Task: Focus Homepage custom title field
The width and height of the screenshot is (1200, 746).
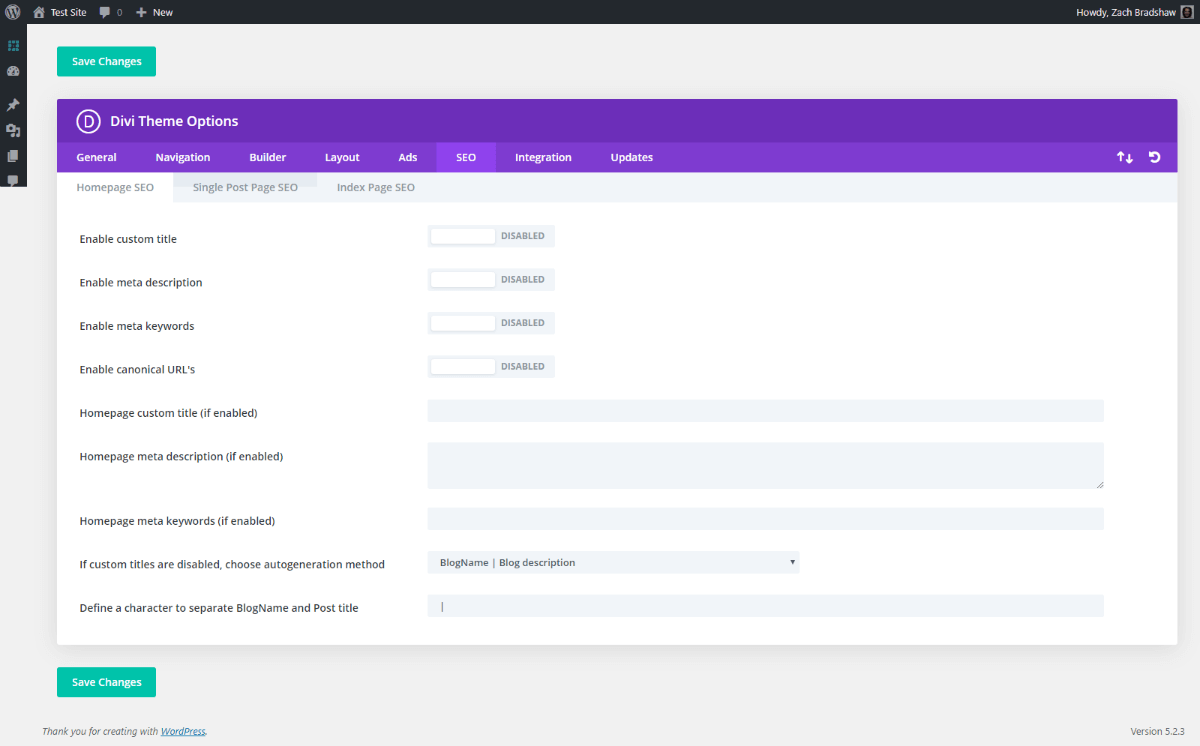Action: tap(765, 411)
